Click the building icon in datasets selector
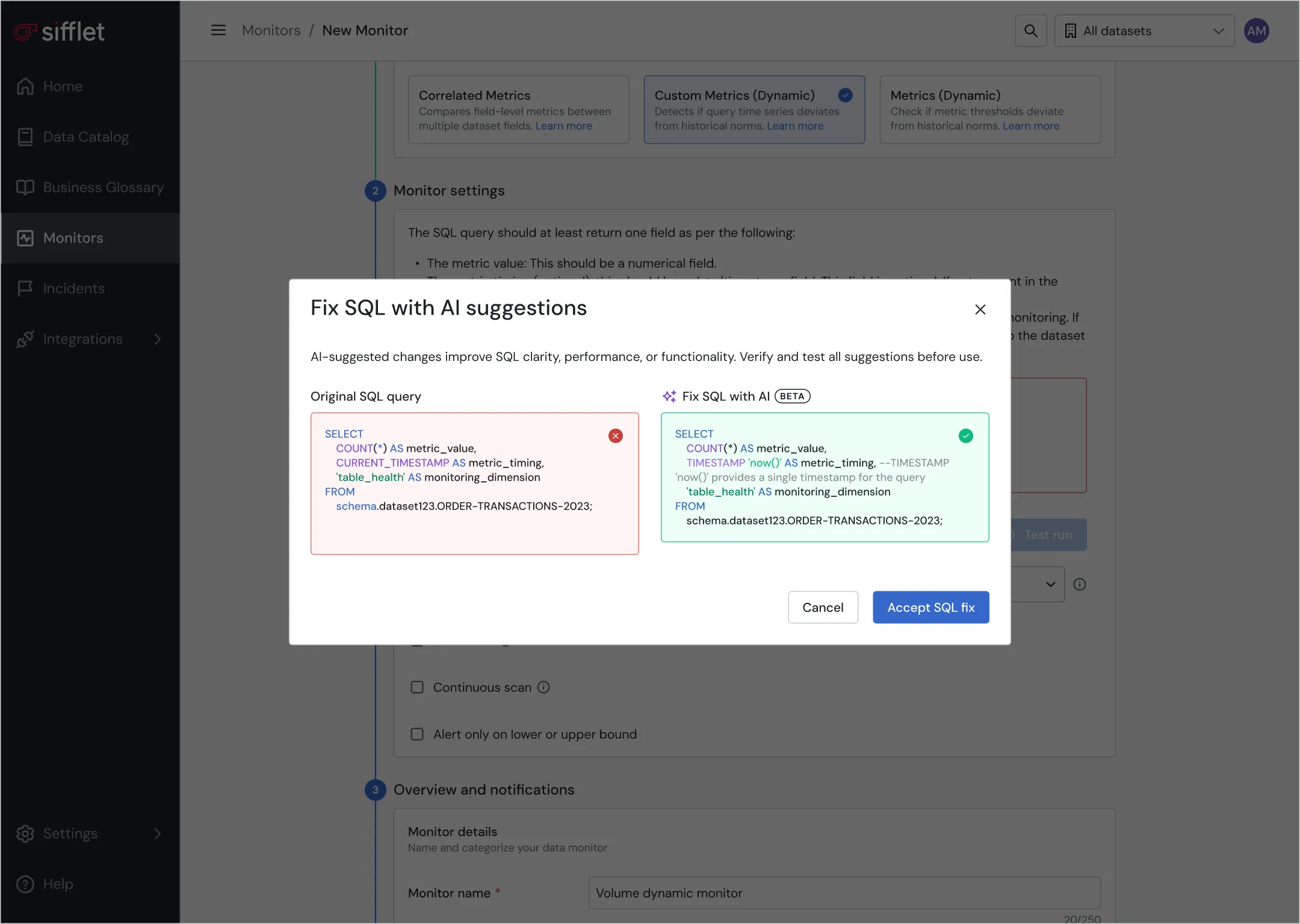The height and width of the screenshot is (924, 1300). pos(1070,31)
